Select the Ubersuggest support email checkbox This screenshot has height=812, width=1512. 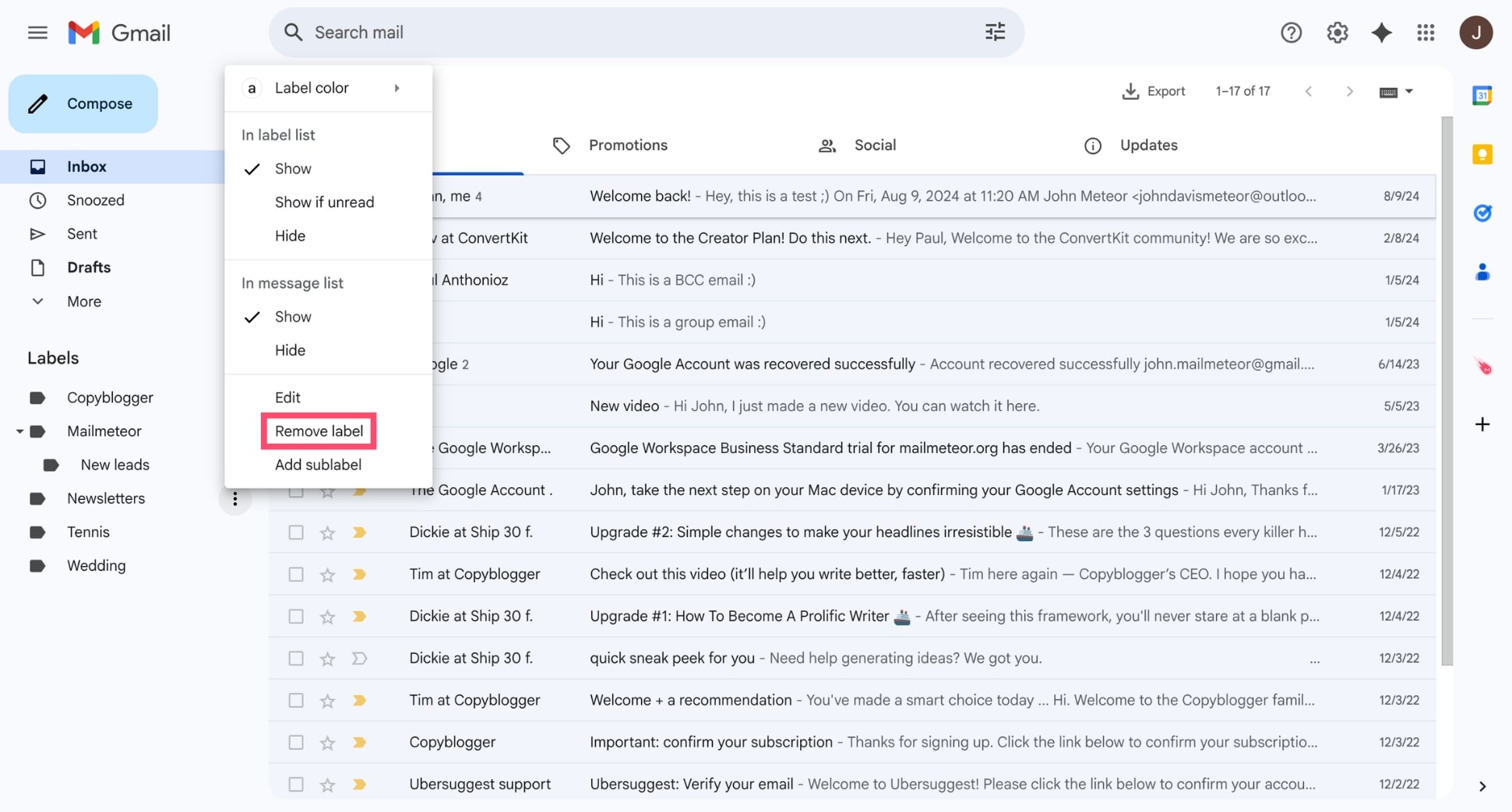point(295,785)
